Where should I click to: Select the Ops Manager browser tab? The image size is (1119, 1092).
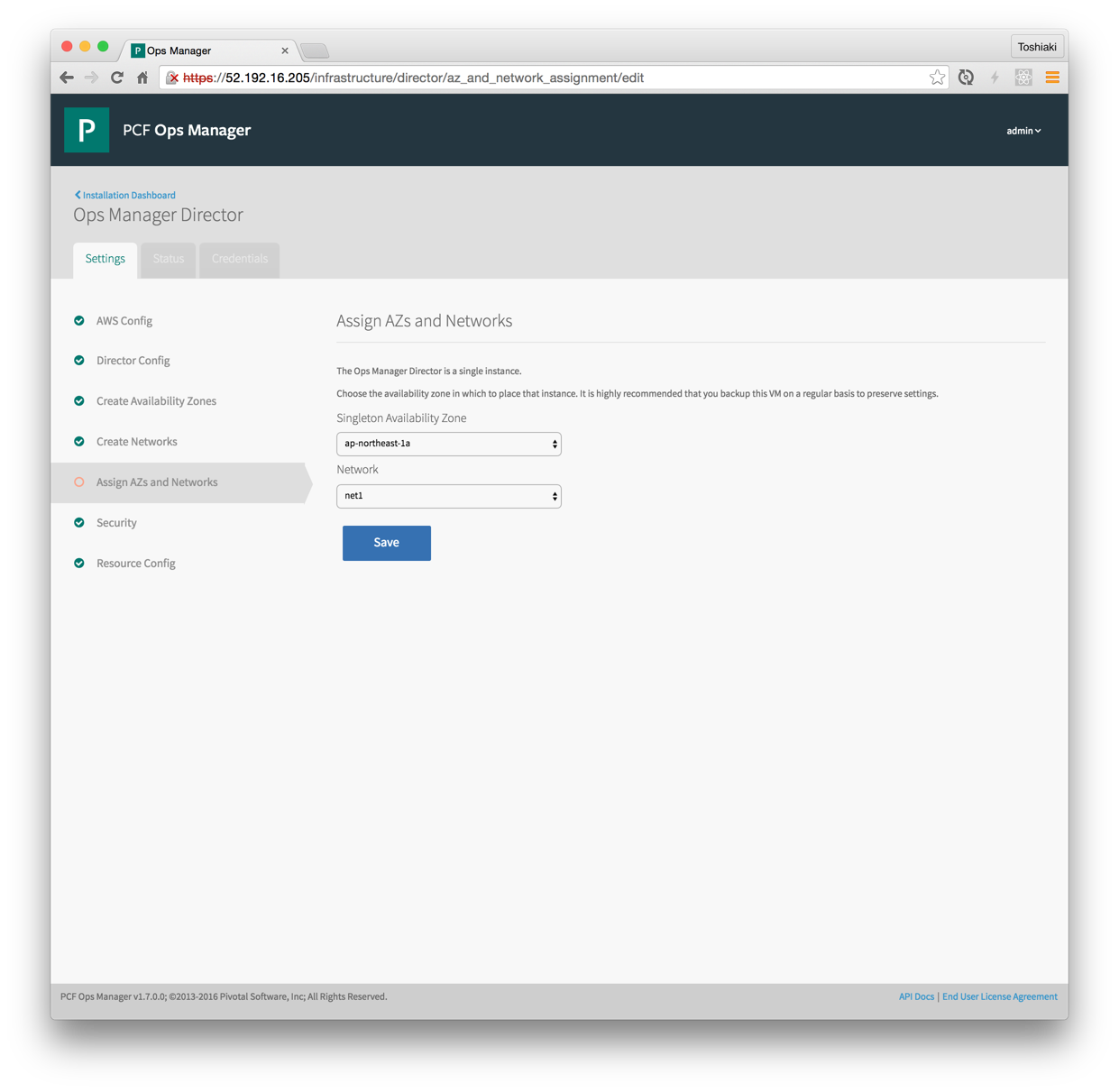tap(209, 50)
